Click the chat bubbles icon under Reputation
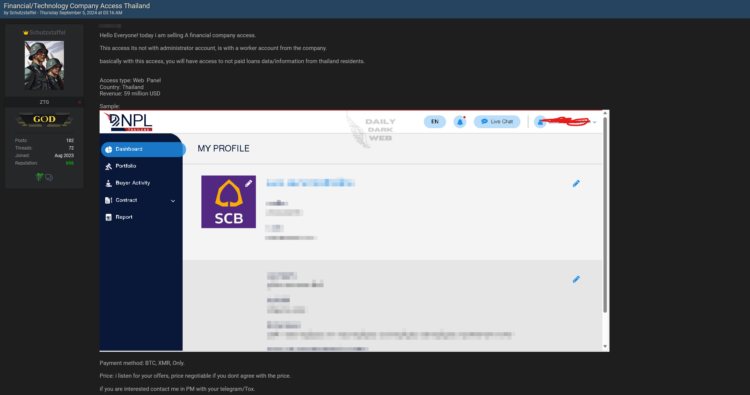This screenshot has height=395, width=750. click(x=49, y=177)
